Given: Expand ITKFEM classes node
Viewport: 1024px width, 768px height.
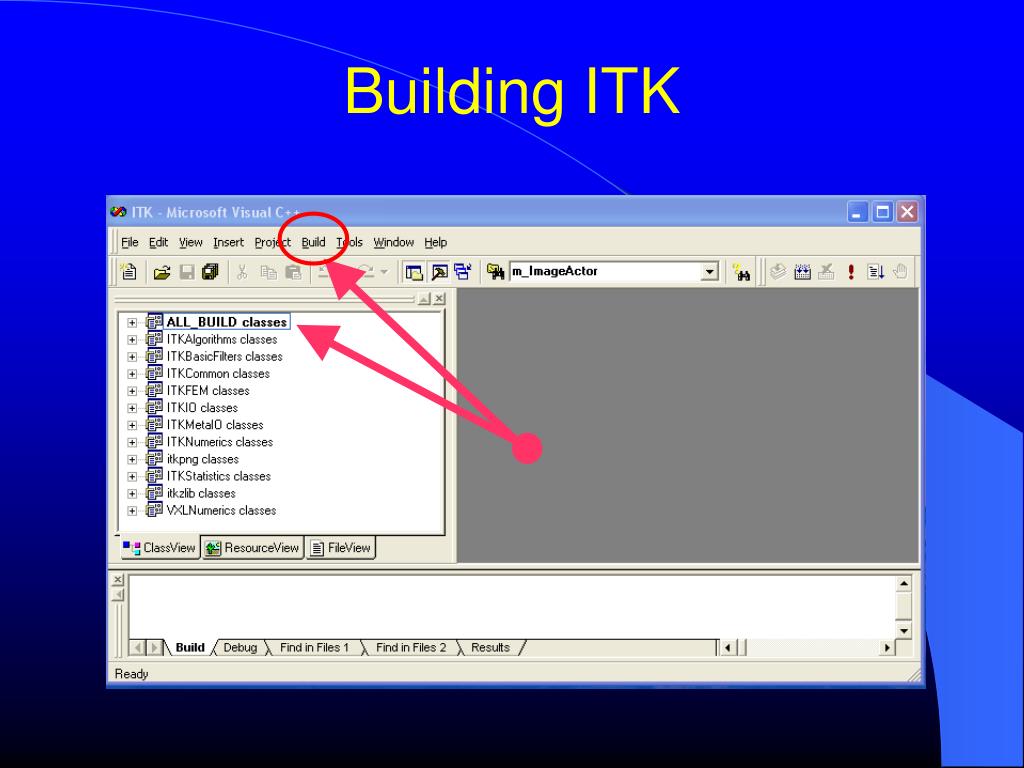Looking at the screenshot, I should pos(132,391).
